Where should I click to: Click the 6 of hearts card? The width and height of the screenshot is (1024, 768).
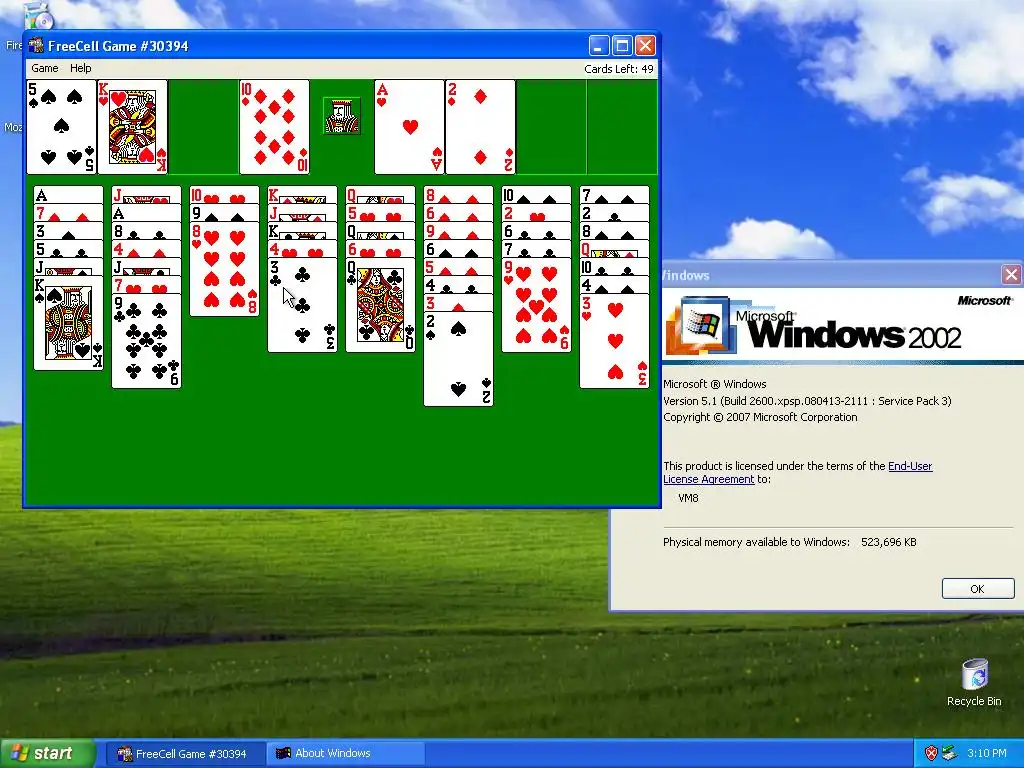point(380,249)
